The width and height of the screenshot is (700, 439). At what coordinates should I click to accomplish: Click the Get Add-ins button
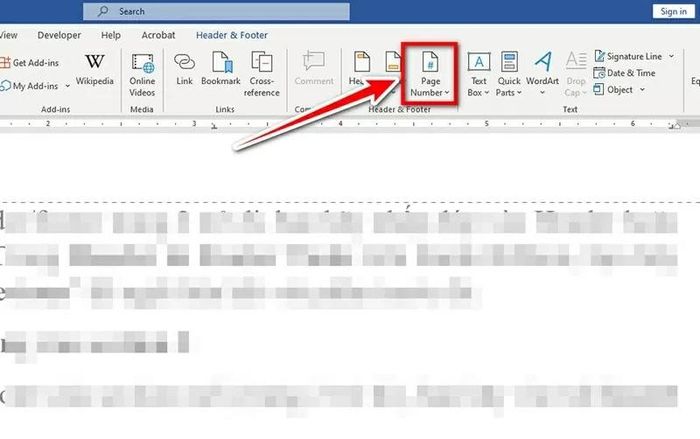[30, 63]
